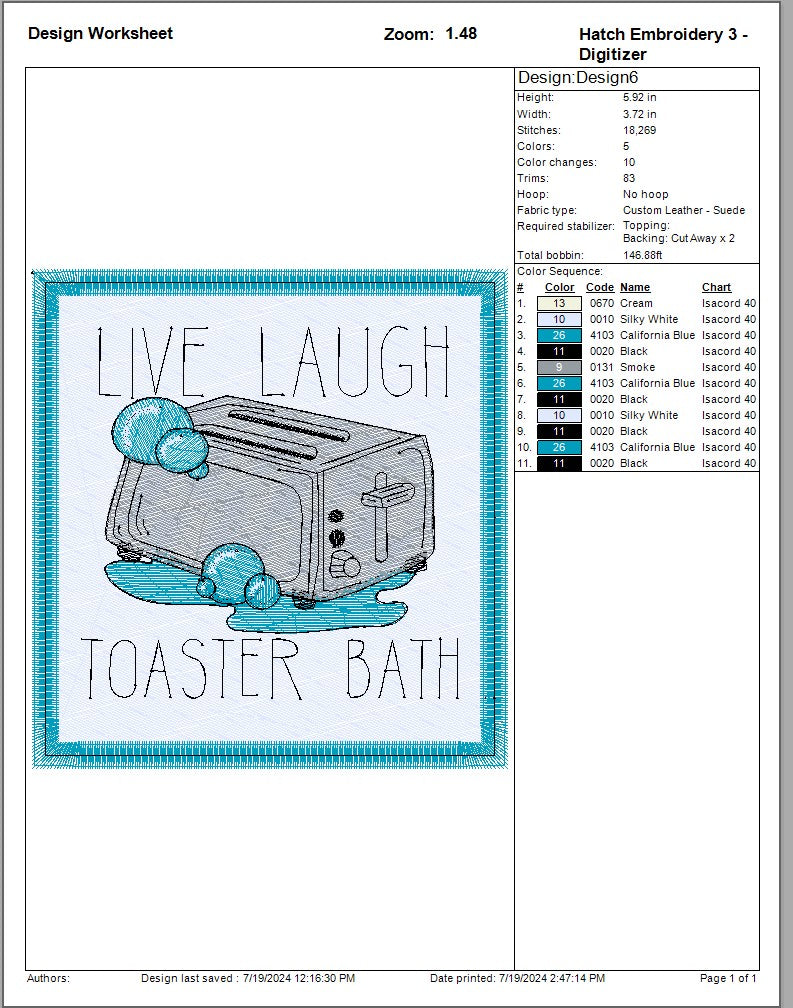Click the Cream color swatch in row 1
The image size is (793, 1008).
click(x=559, y=303)
